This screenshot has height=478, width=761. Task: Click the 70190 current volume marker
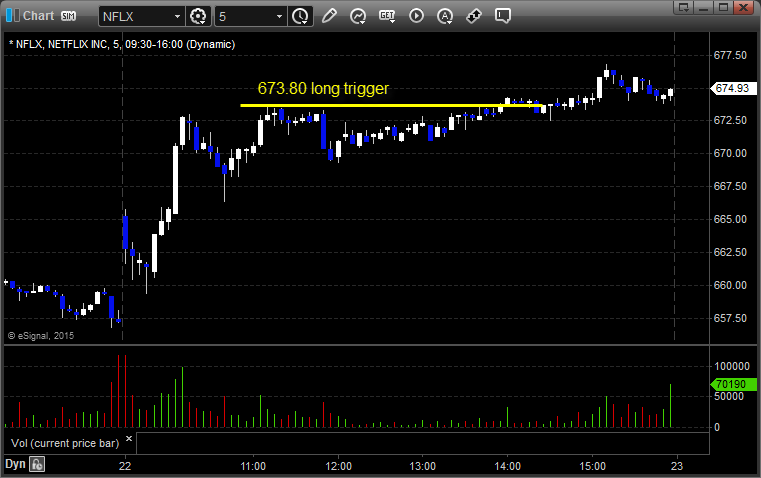pyautogui.click(x=733, y=384)
